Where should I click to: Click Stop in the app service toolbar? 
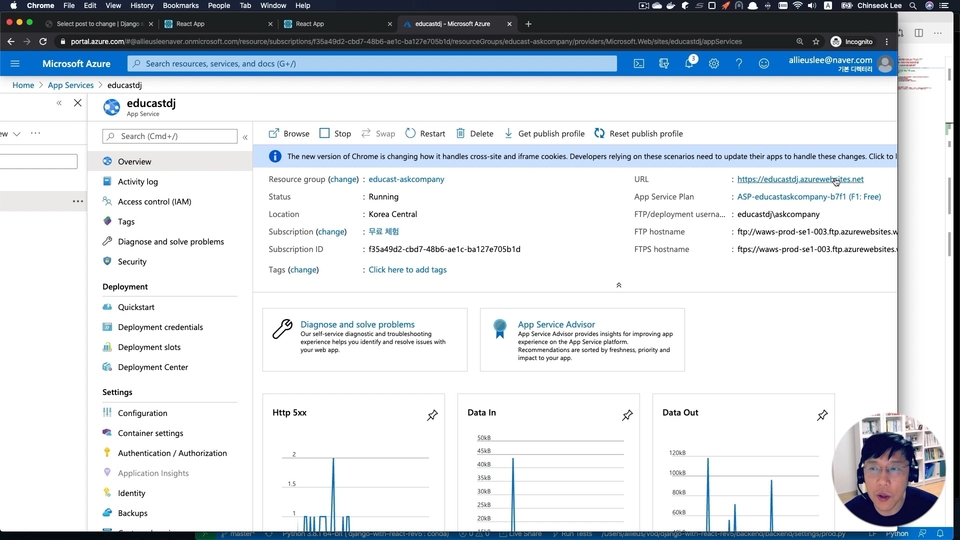(x=336, y=133)
